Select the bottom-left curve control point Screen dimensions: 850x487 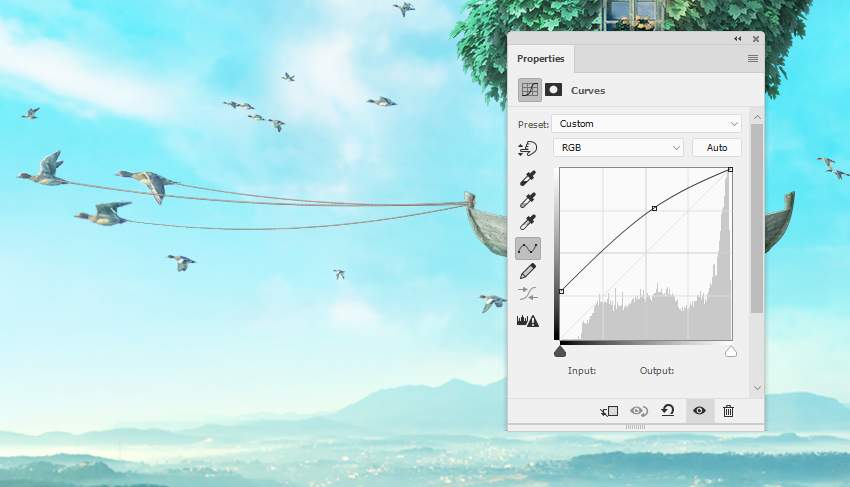[x=562, y=291]
